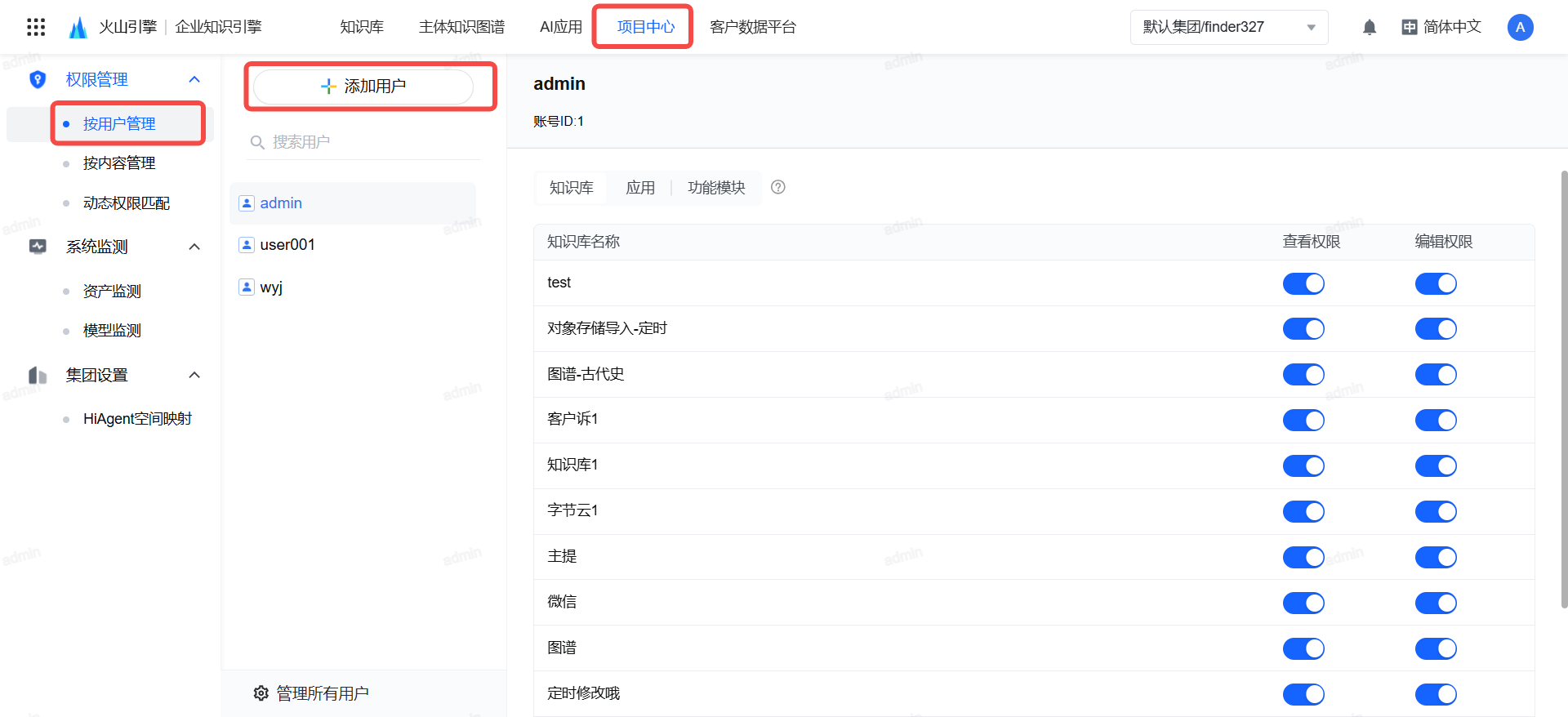Toggle 查看权限 for 图谱-古代史
1568x717 pixels.
1303,375
